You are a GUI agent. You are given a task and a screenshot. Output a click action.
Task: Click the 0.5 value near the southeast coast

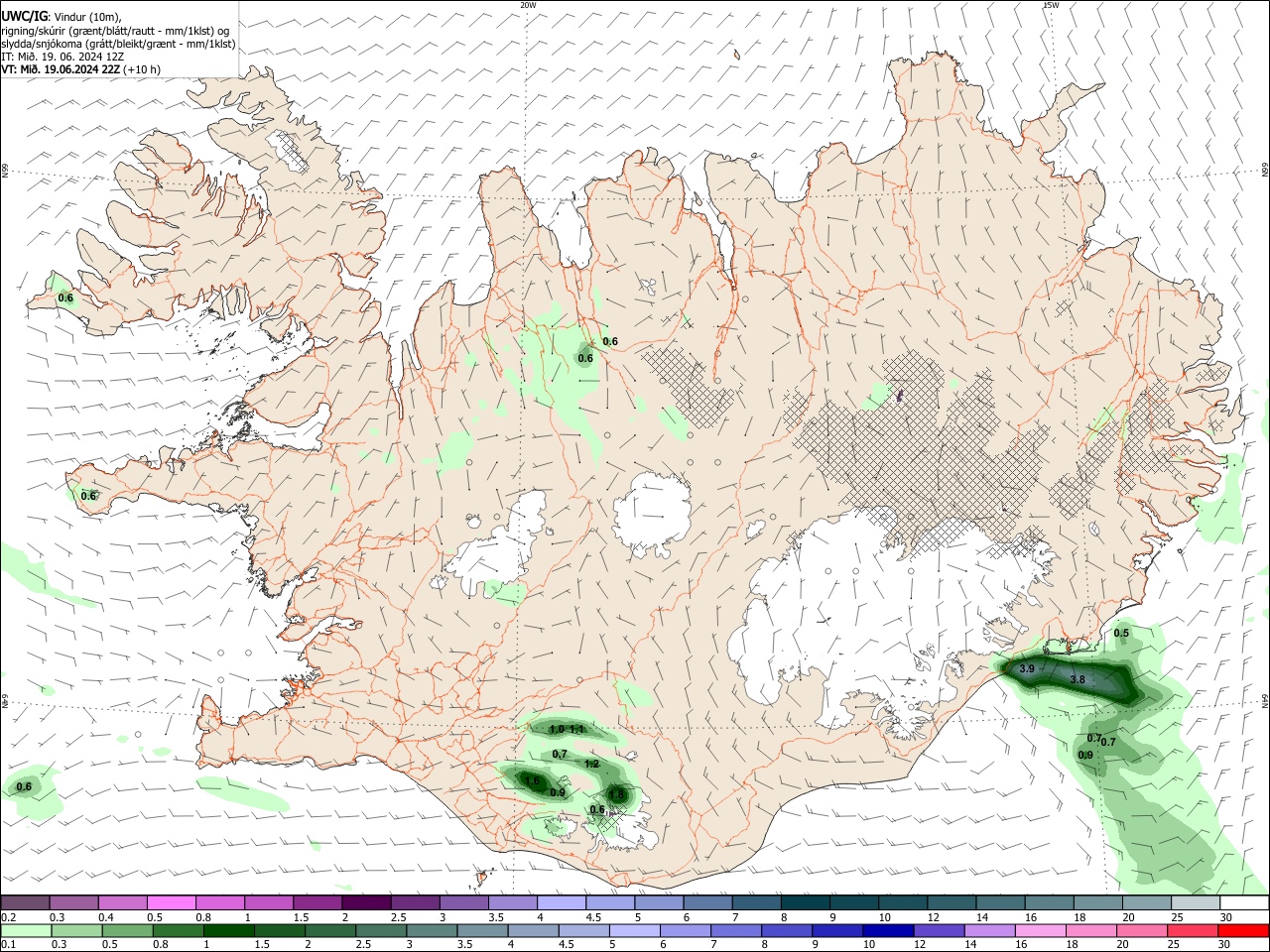click(x=1121, y=633)
